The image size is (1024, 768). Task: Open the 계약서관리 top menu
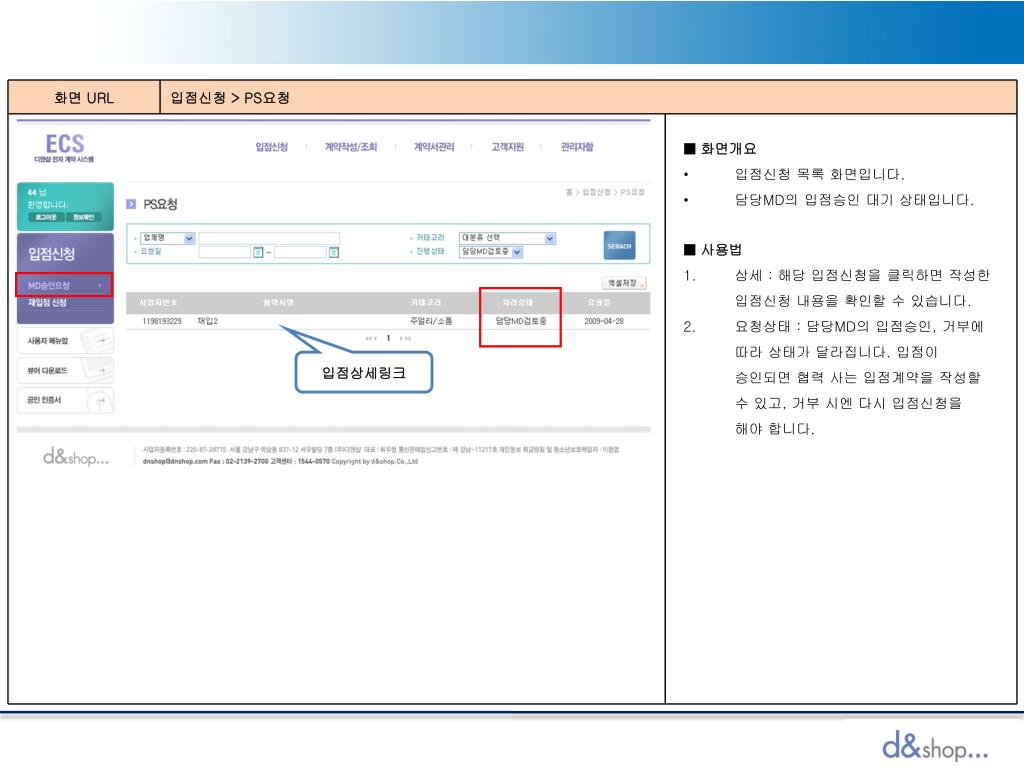coord(434,147)
